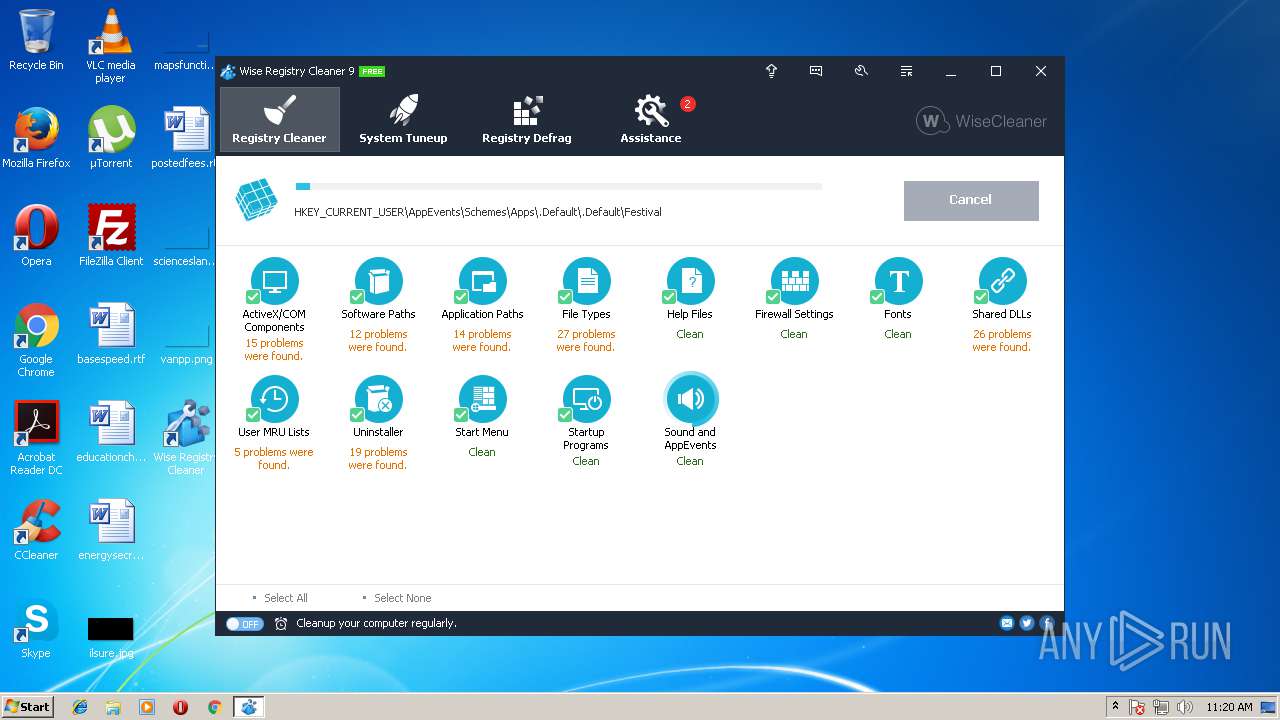The image size is (1280, 720).
Task: Select the ActiveX/COM Components category icon
Action: coord(274,281)
